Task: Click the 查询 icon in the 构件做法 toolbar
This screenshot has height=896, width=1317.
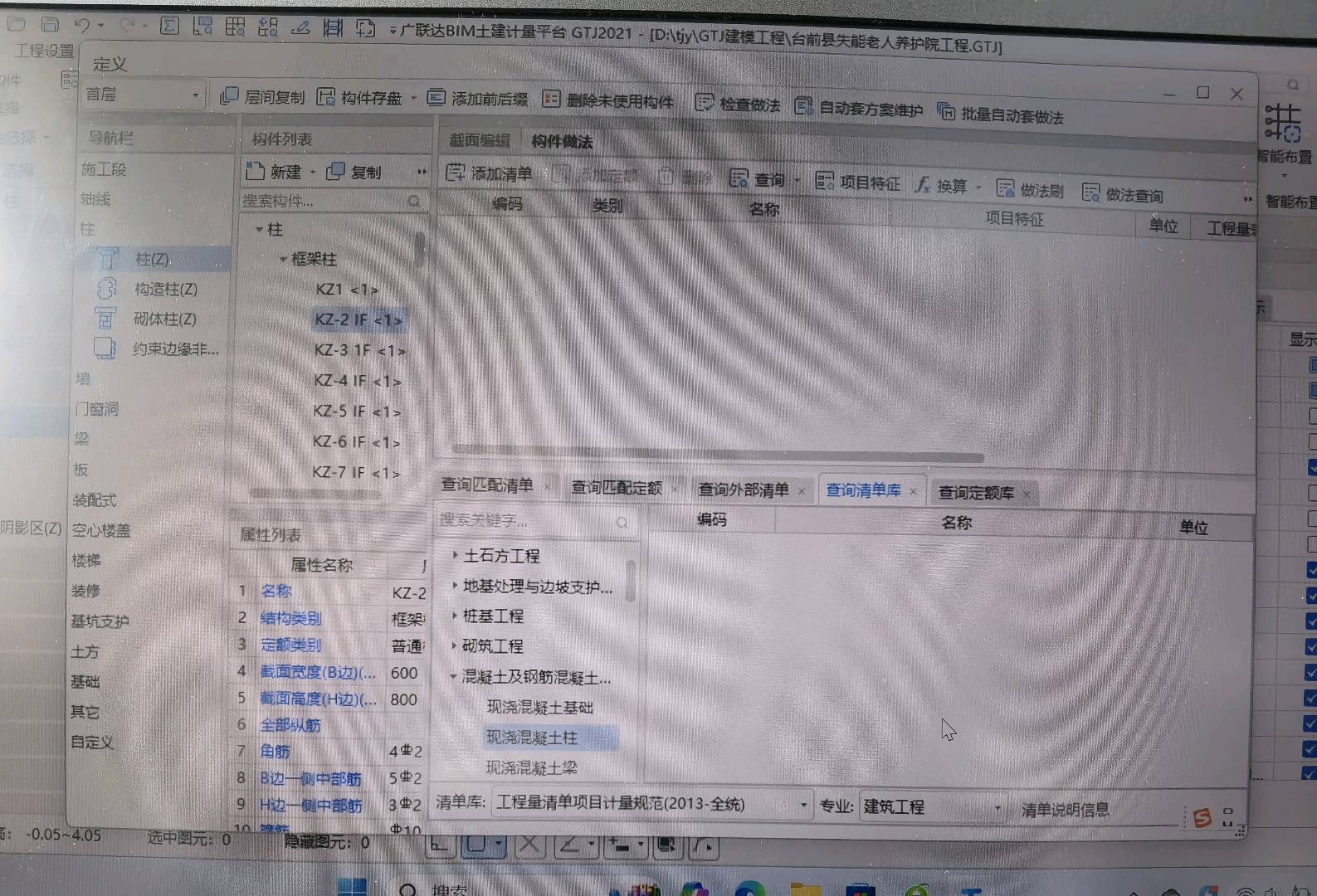Action: coord(739,178)
